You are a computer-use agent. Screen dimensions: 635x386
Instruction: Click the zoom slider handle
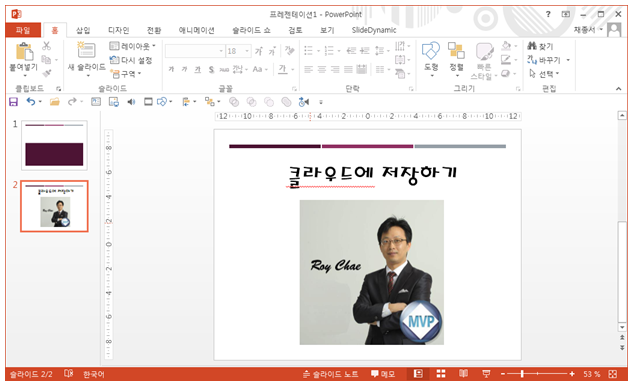[x=522, y=374]
